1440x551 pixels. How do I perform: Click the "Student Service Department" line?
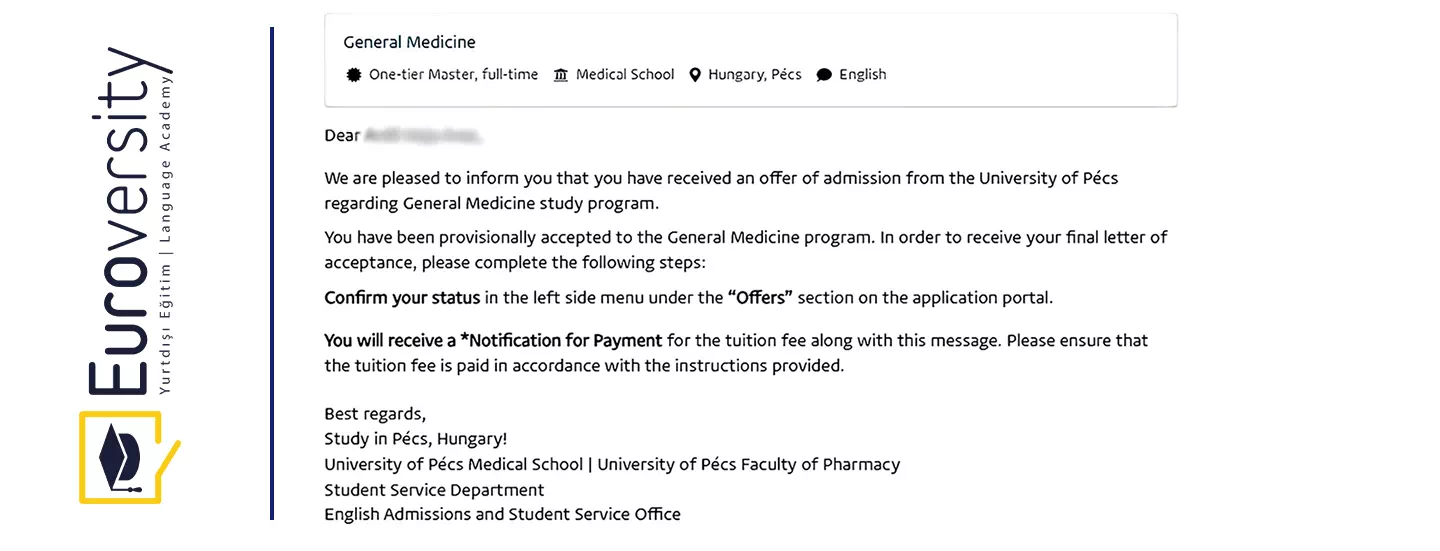pyautogui.click(x=434, y=490)
